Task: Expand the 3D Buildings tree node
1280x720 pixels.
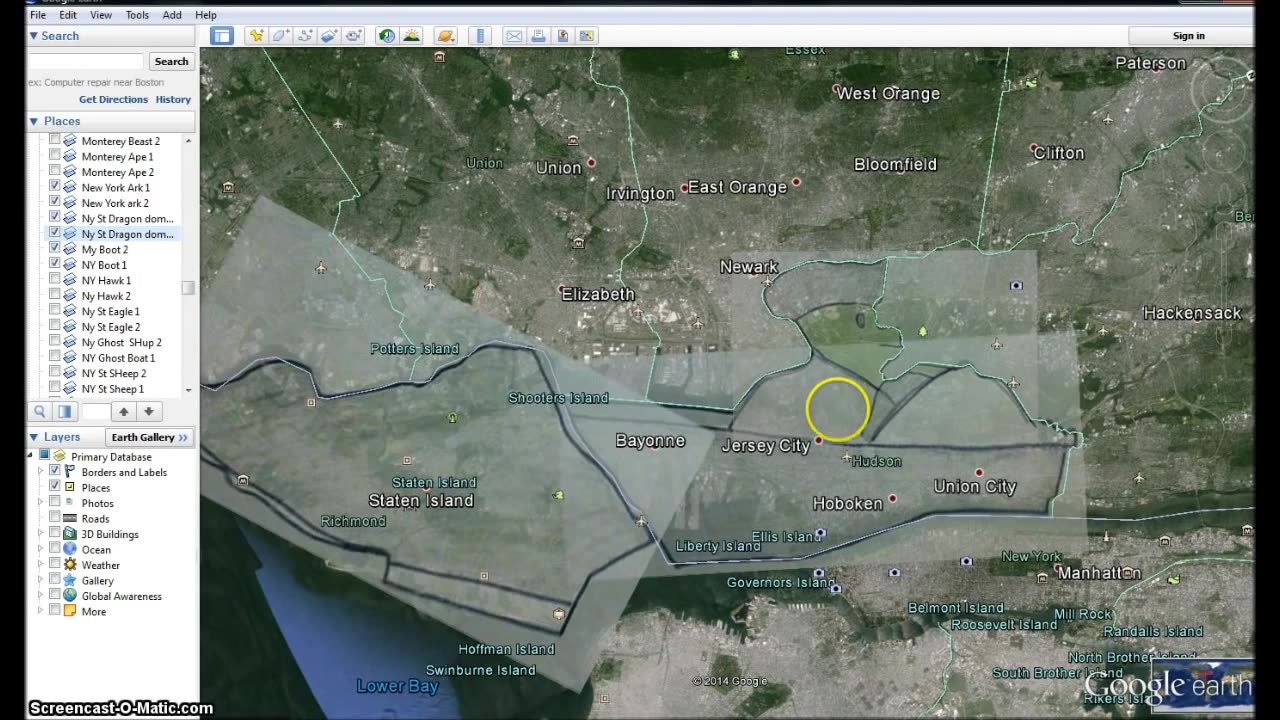Action: [x=41, y=534]
